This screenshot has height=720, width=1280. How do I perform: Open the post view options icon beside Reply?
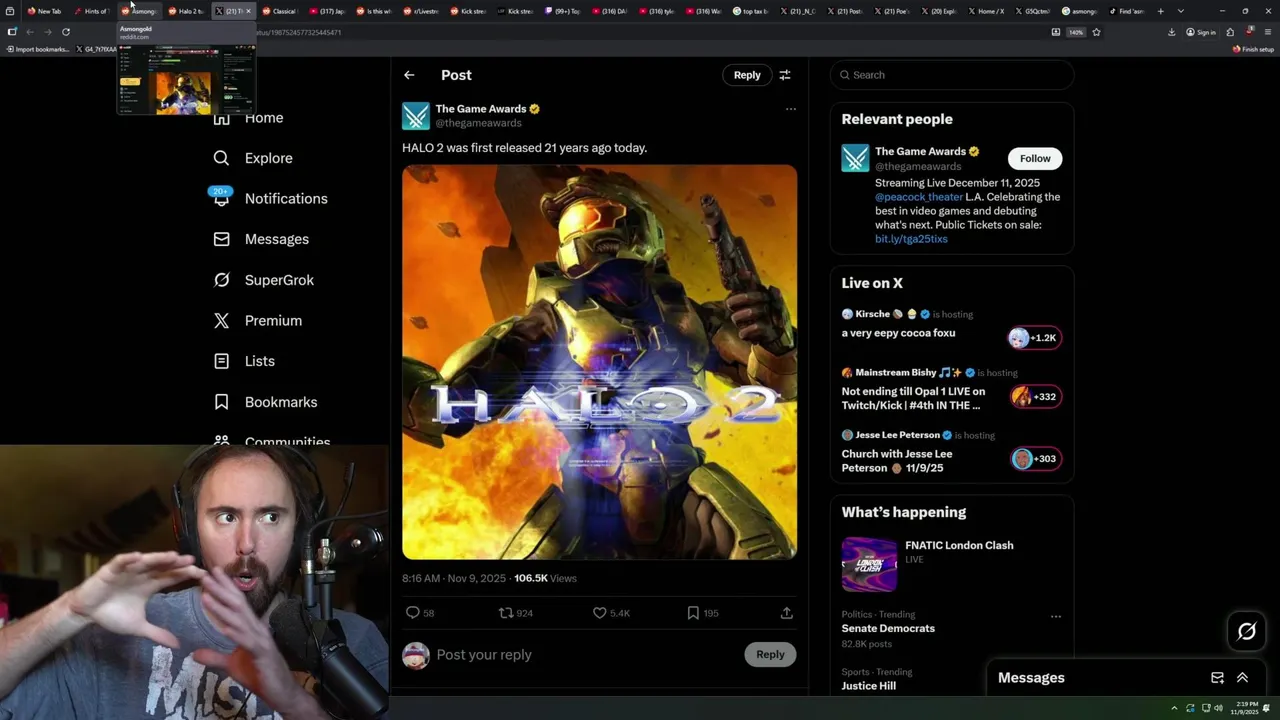[785, 75]
